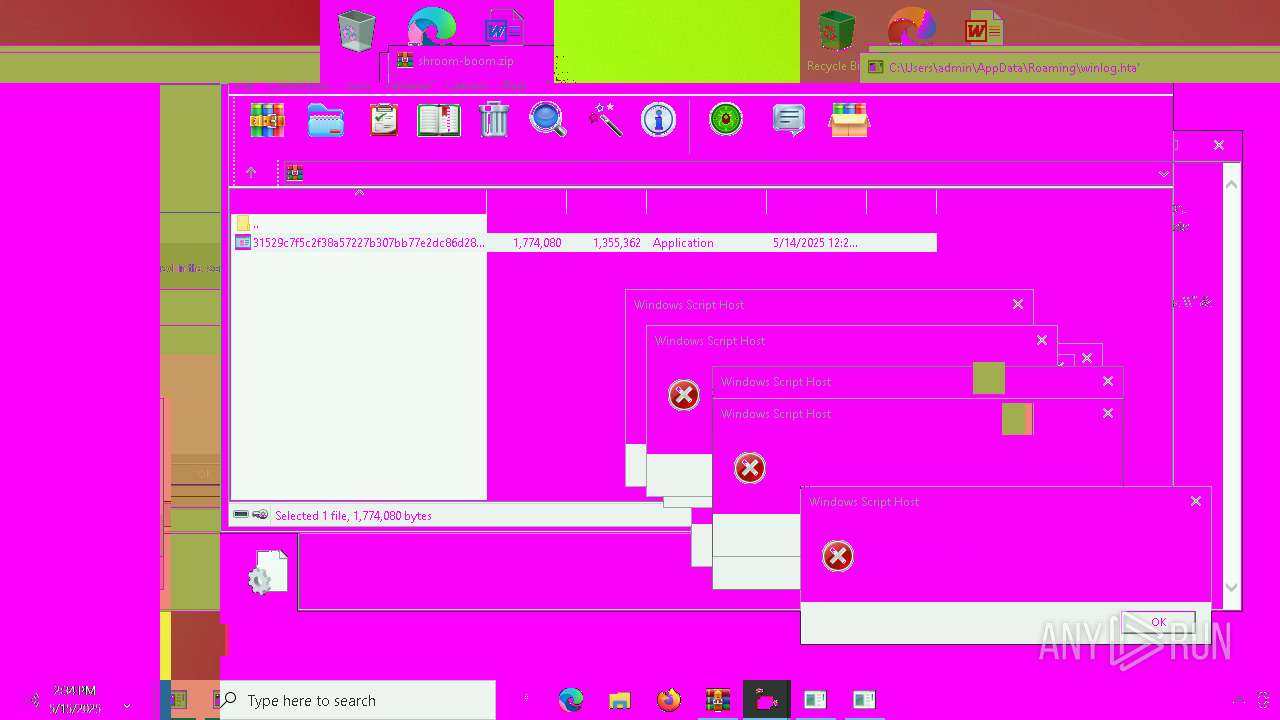Click the WinRAR Test archive clipboard icon
Image resolution: width=1280 pixels, height=720 pixels.
point(384,121)
